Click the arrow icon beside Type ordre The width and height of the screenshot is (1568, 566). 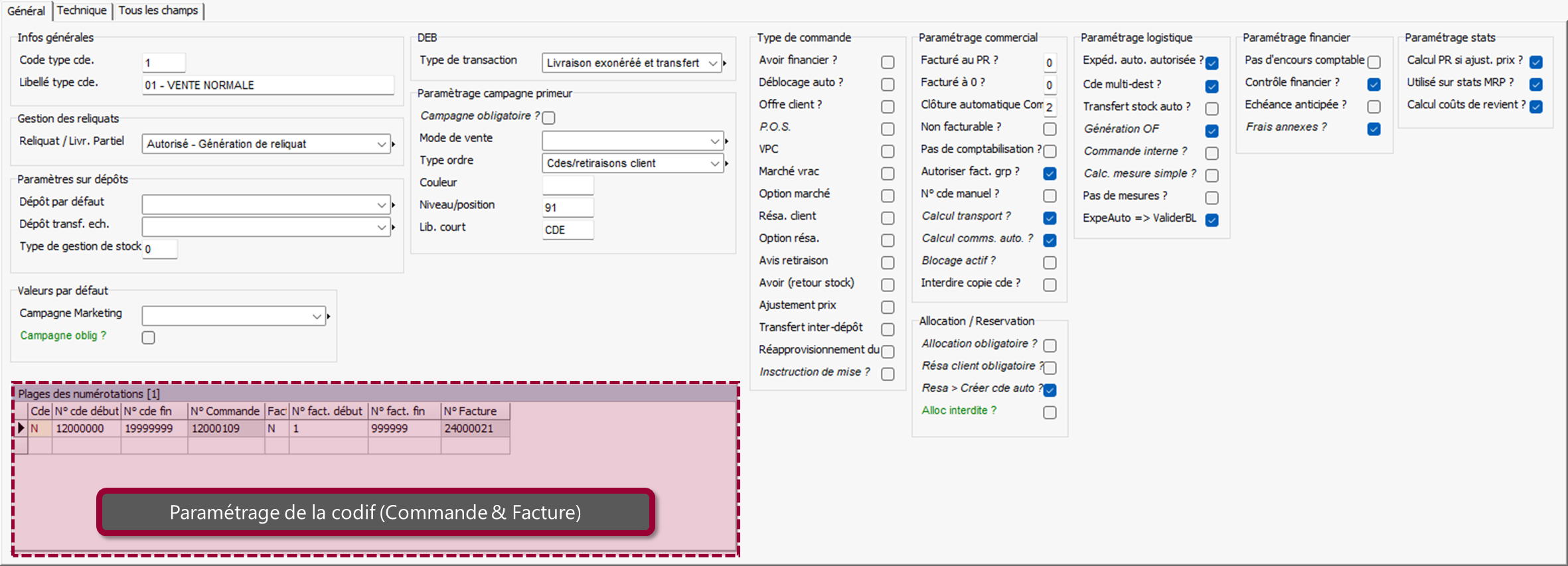(727, 163)
